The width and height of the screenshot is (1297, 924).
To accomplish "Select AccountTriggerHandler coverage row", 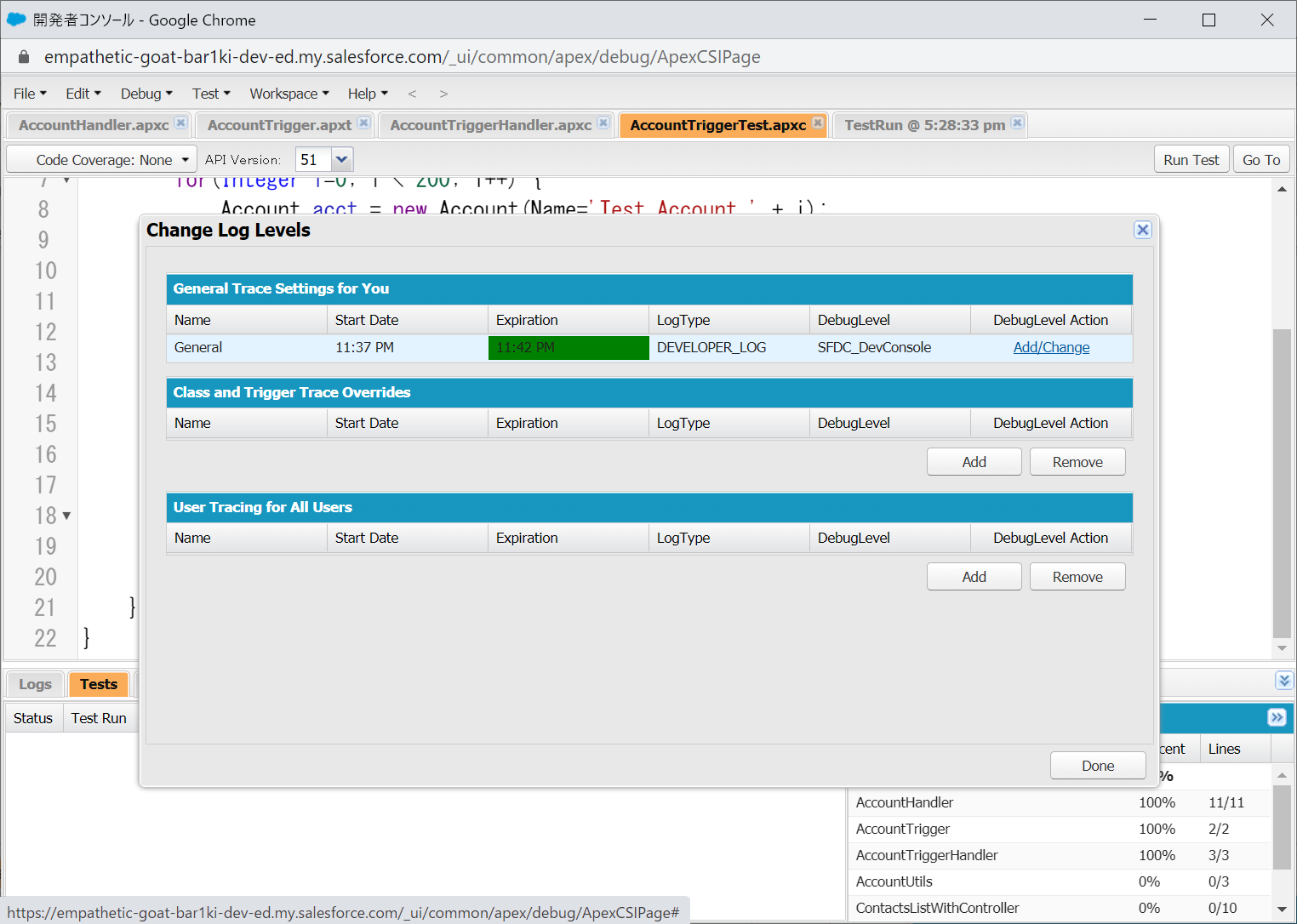I will pos(1060,855).
